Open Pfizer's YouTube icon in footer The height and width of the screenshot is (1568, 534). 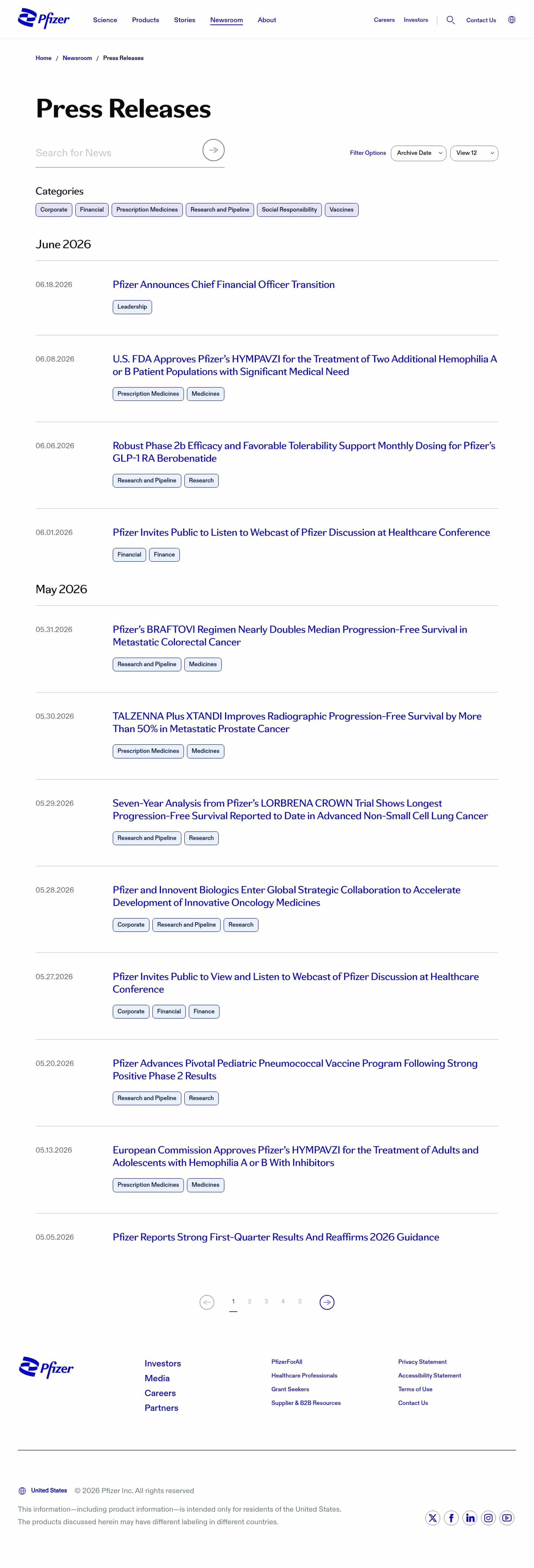(x=507, y=1518)
